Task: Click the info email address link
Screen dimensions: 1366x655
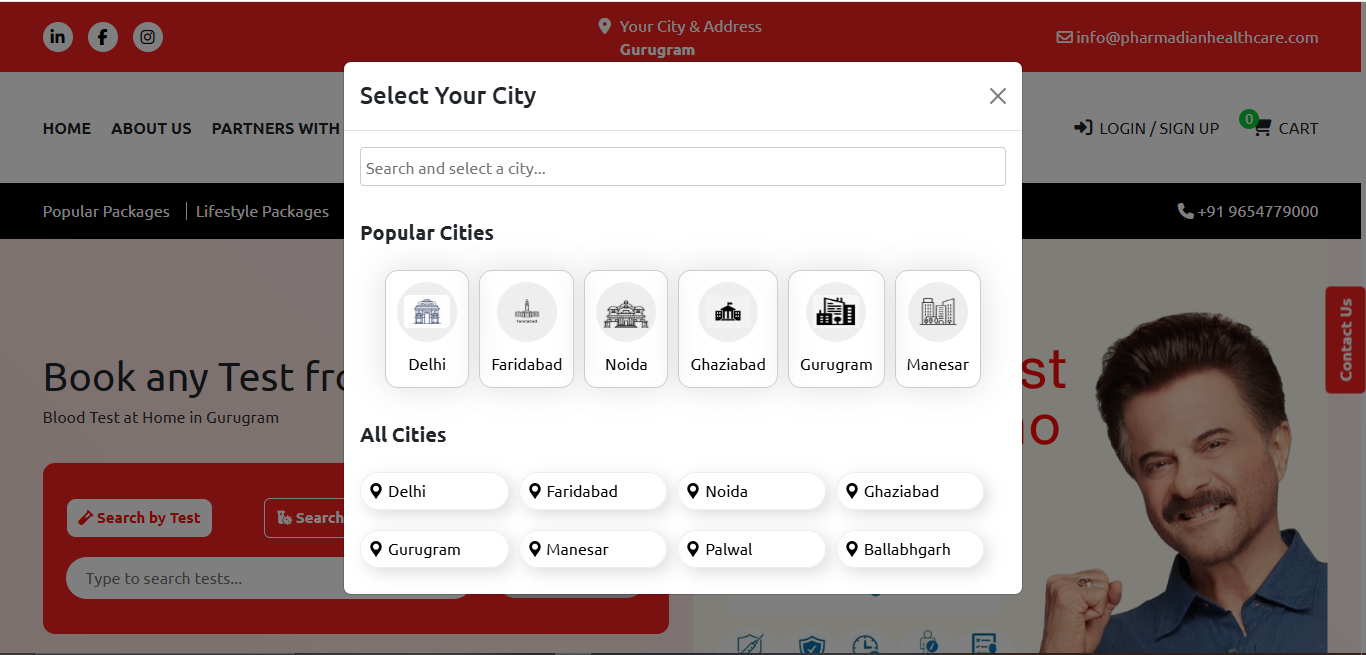Action: point(1188,37)
